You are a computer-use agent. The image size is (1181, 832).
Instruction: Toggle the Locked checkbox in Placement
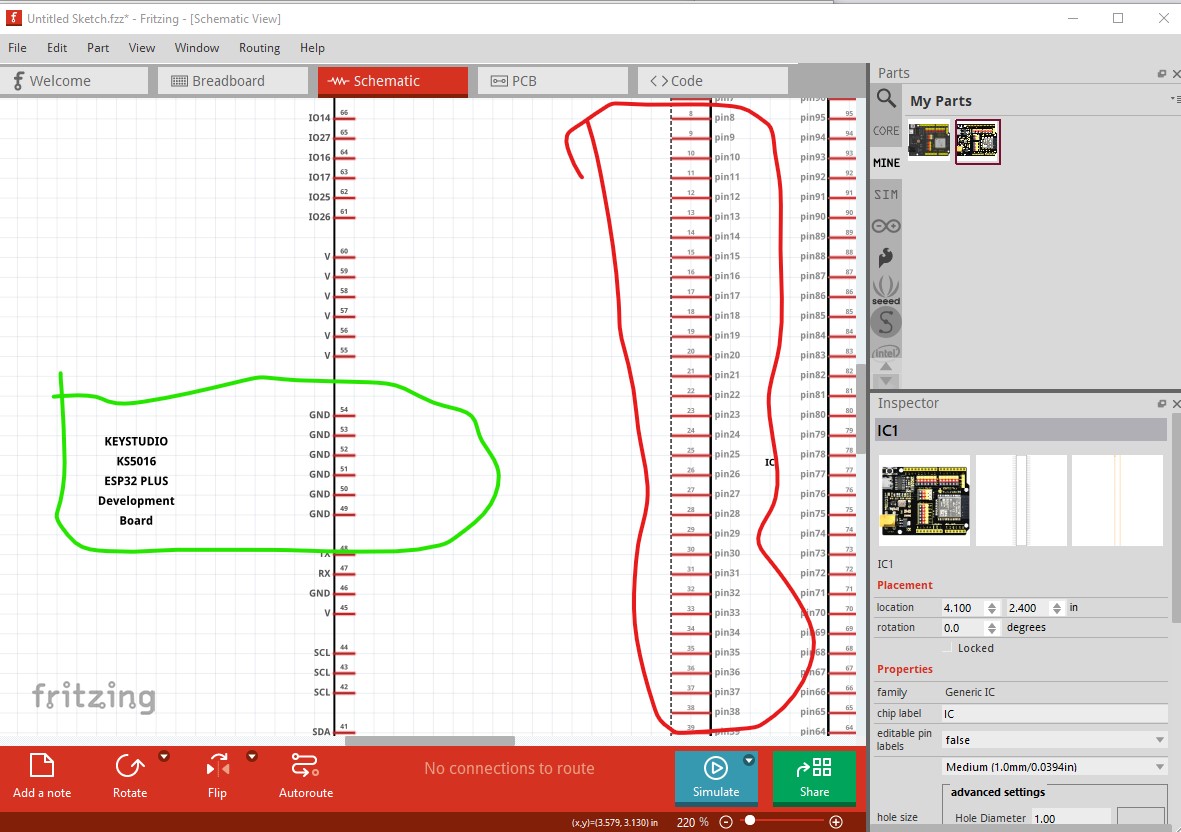948,648
